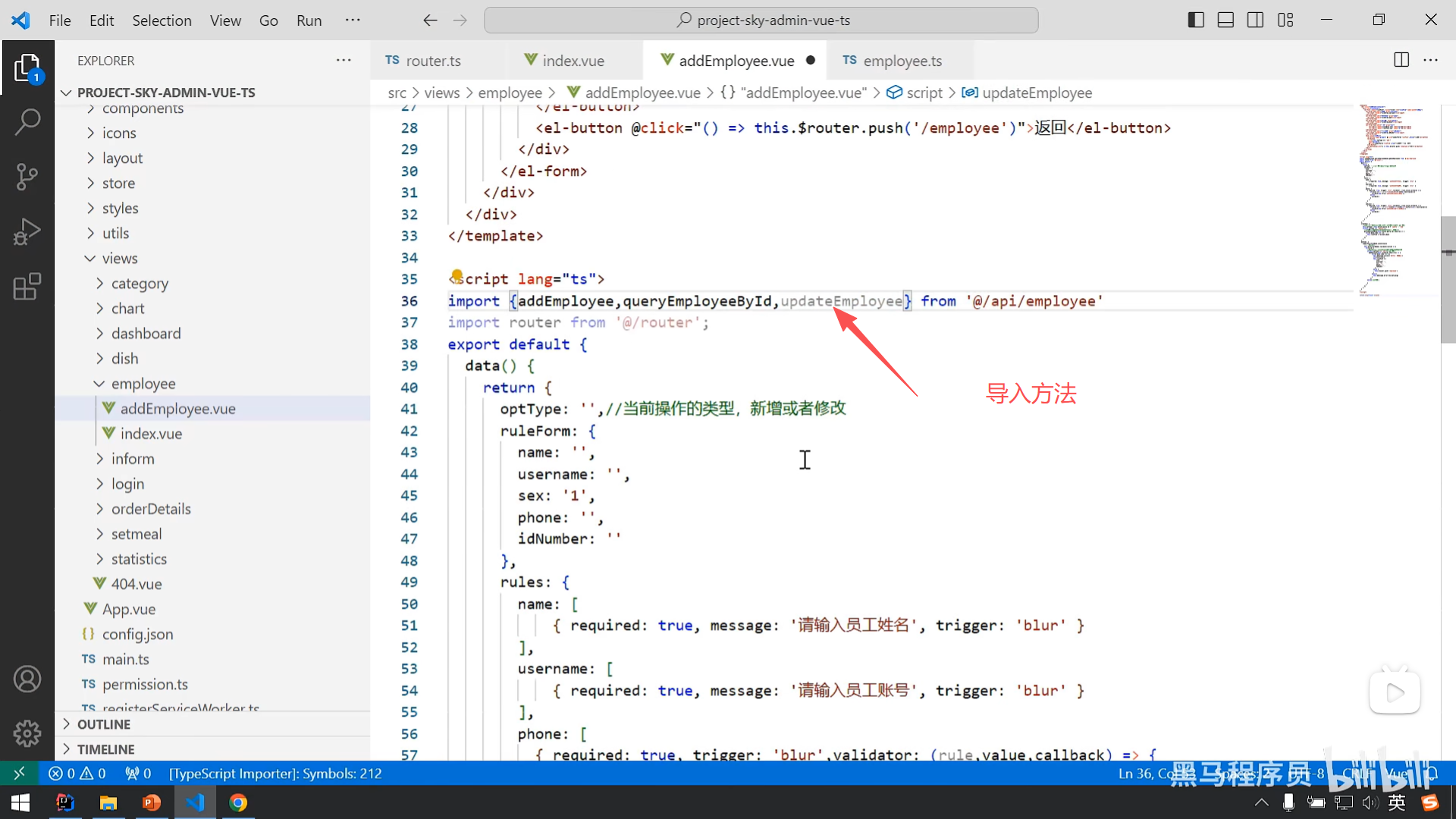Open the Source Control view

[x=27, y=177]
